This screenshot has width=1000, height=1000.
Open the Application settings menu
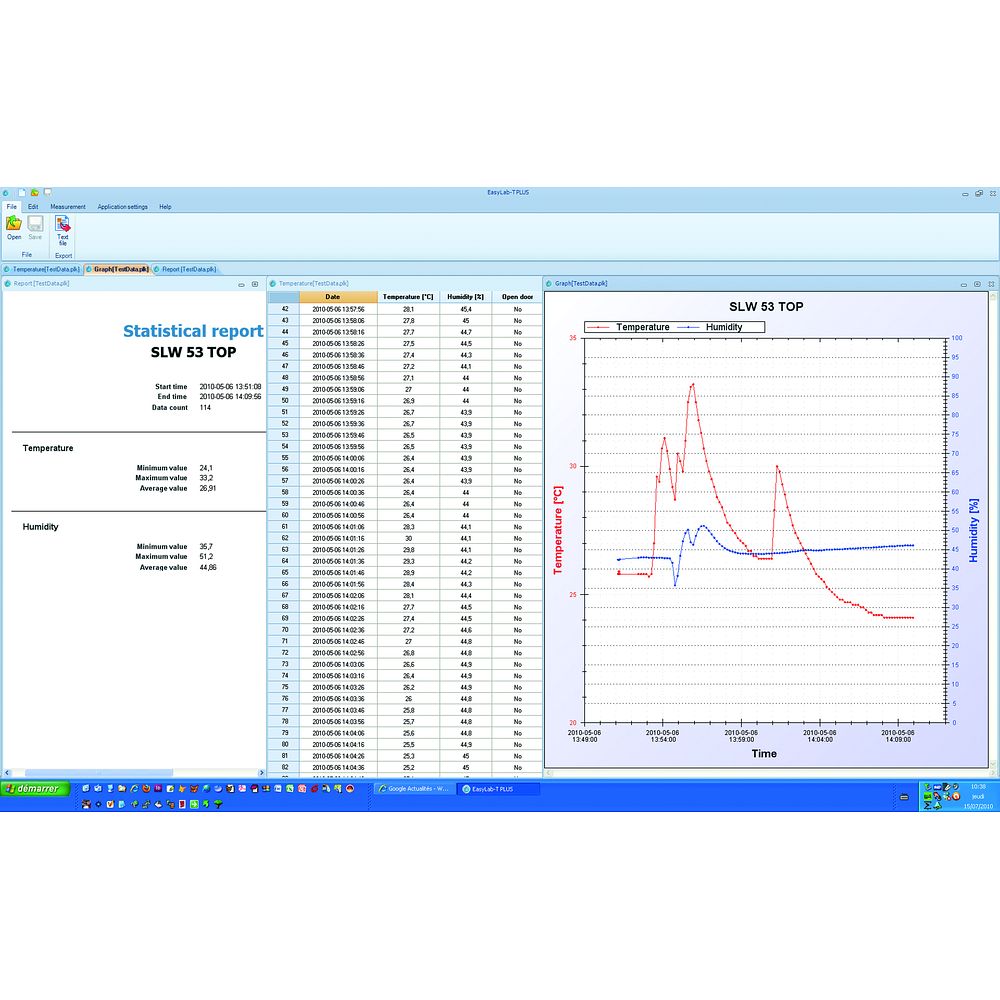pyautogui.click(x=122, y=207)
